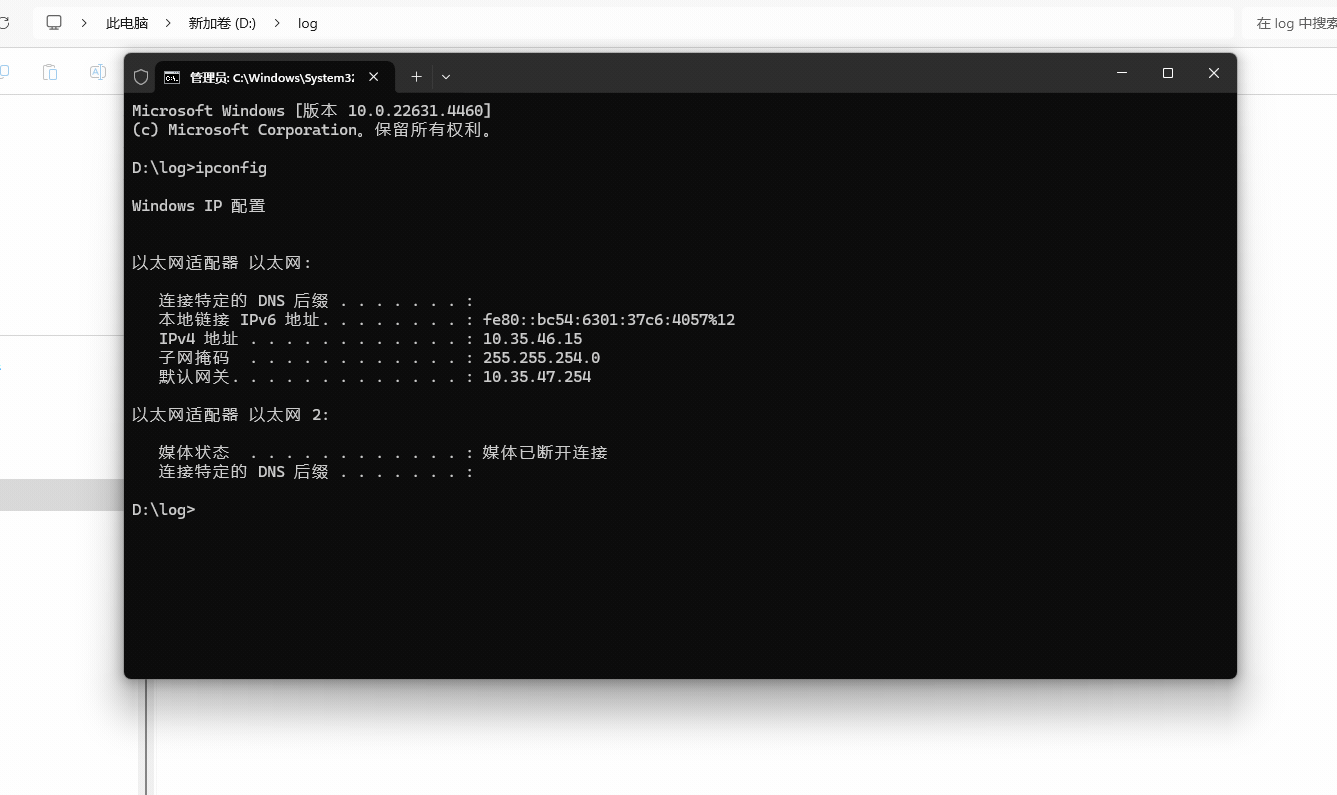Click the computer icon in Explorer address bar
Viewport: 1337px width, 795px height.
[x=54, y=22]
